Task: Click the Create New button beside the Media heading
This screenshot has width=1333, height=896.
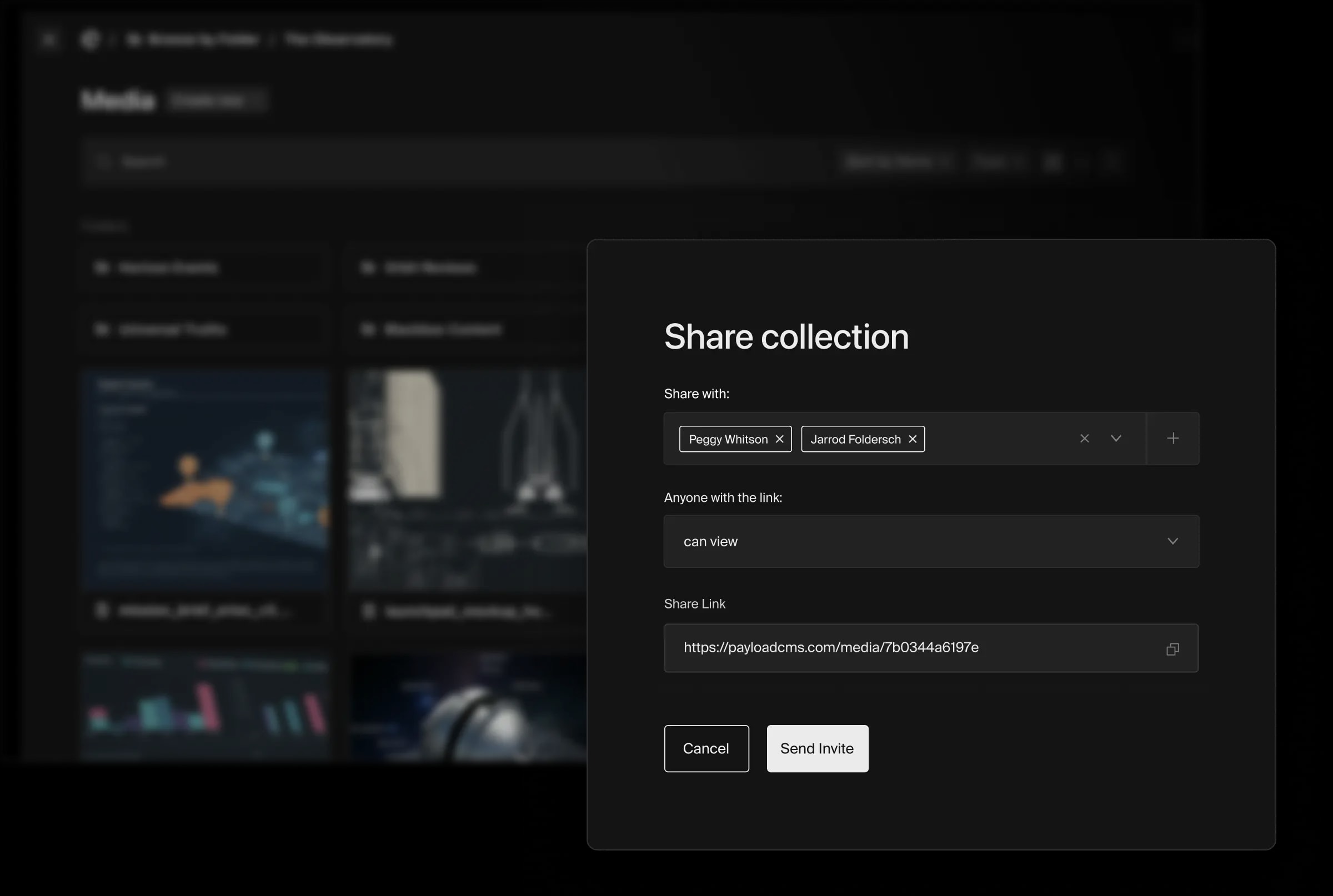Action: click(x=218, y=99)
